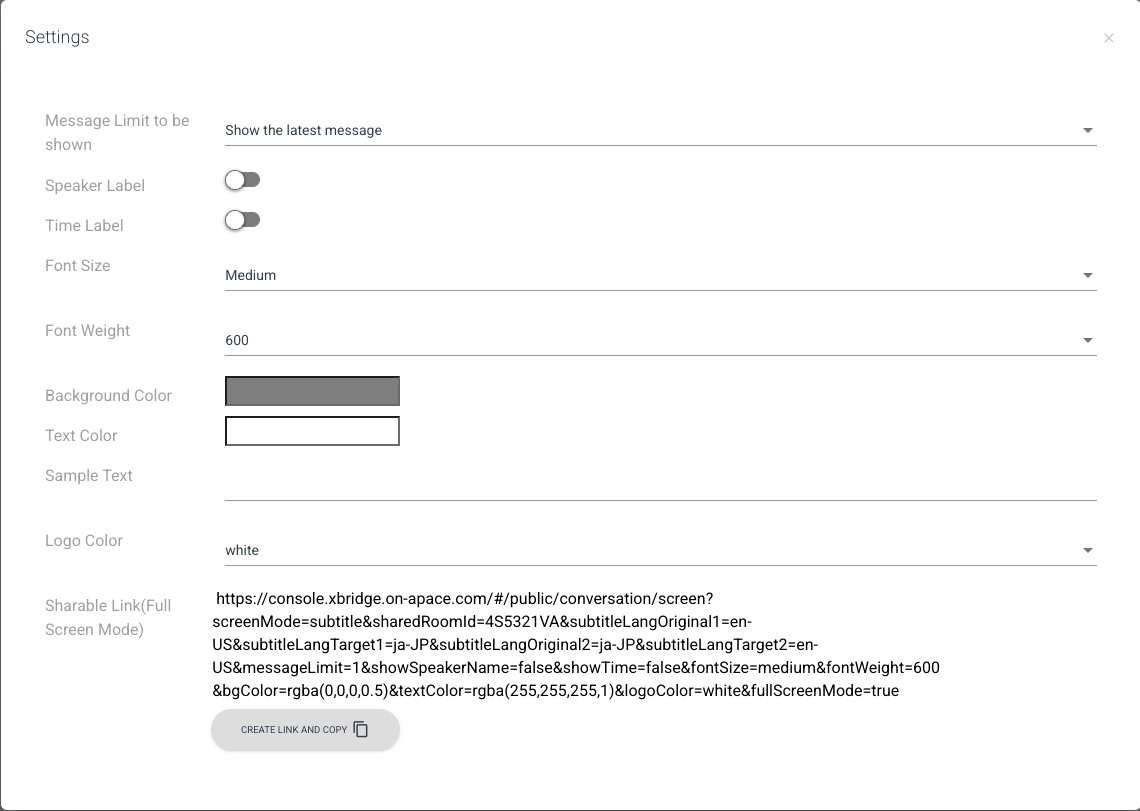1140x811 pixels.
Task: Click the Logo Color dropdown arrow
Action: point(1087,550)
